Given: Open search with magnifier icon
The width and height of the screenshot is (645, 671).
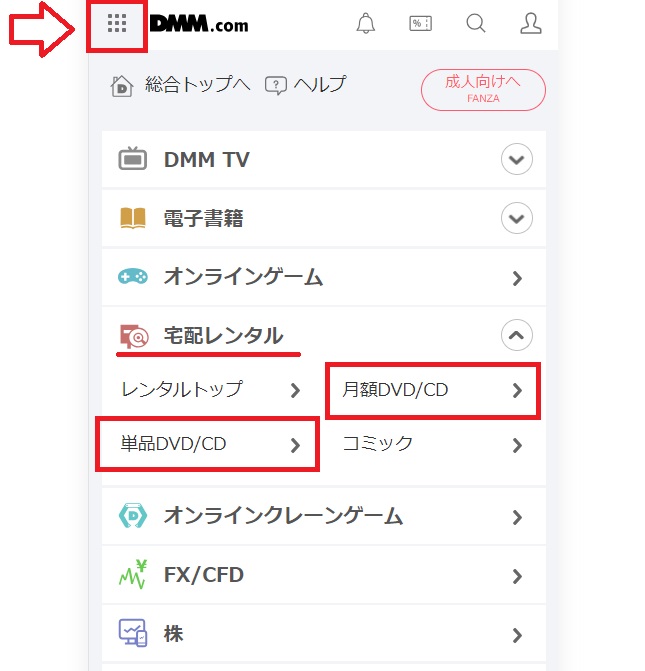Looking at the screenshot, I should [x=476, y=23].
